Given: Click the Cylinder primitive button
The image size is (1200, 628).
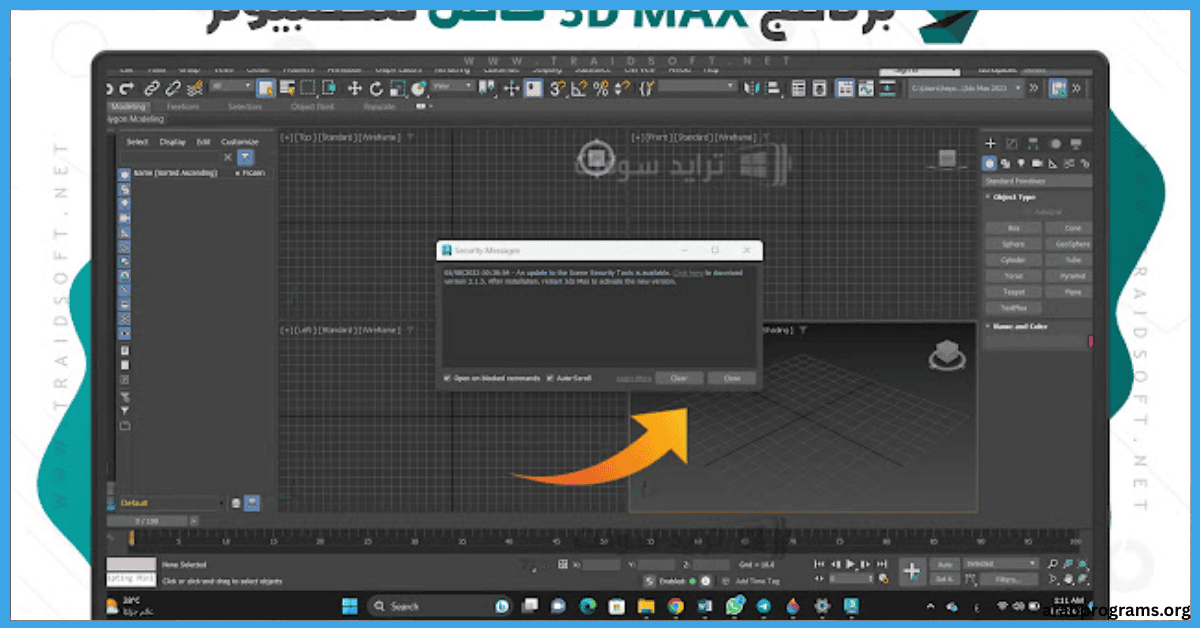Looking at the screenshot, I should tap(1014, 260).
